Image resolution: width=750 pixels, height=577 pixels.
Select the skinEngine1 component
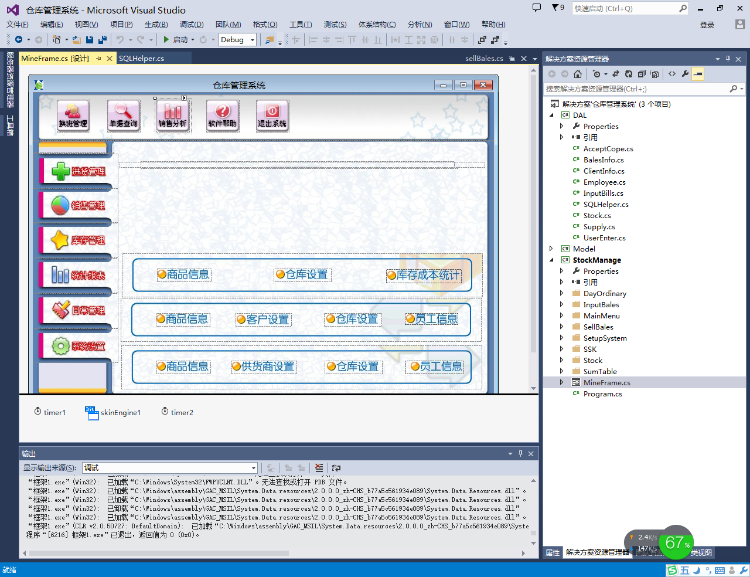tap(113, 412)
